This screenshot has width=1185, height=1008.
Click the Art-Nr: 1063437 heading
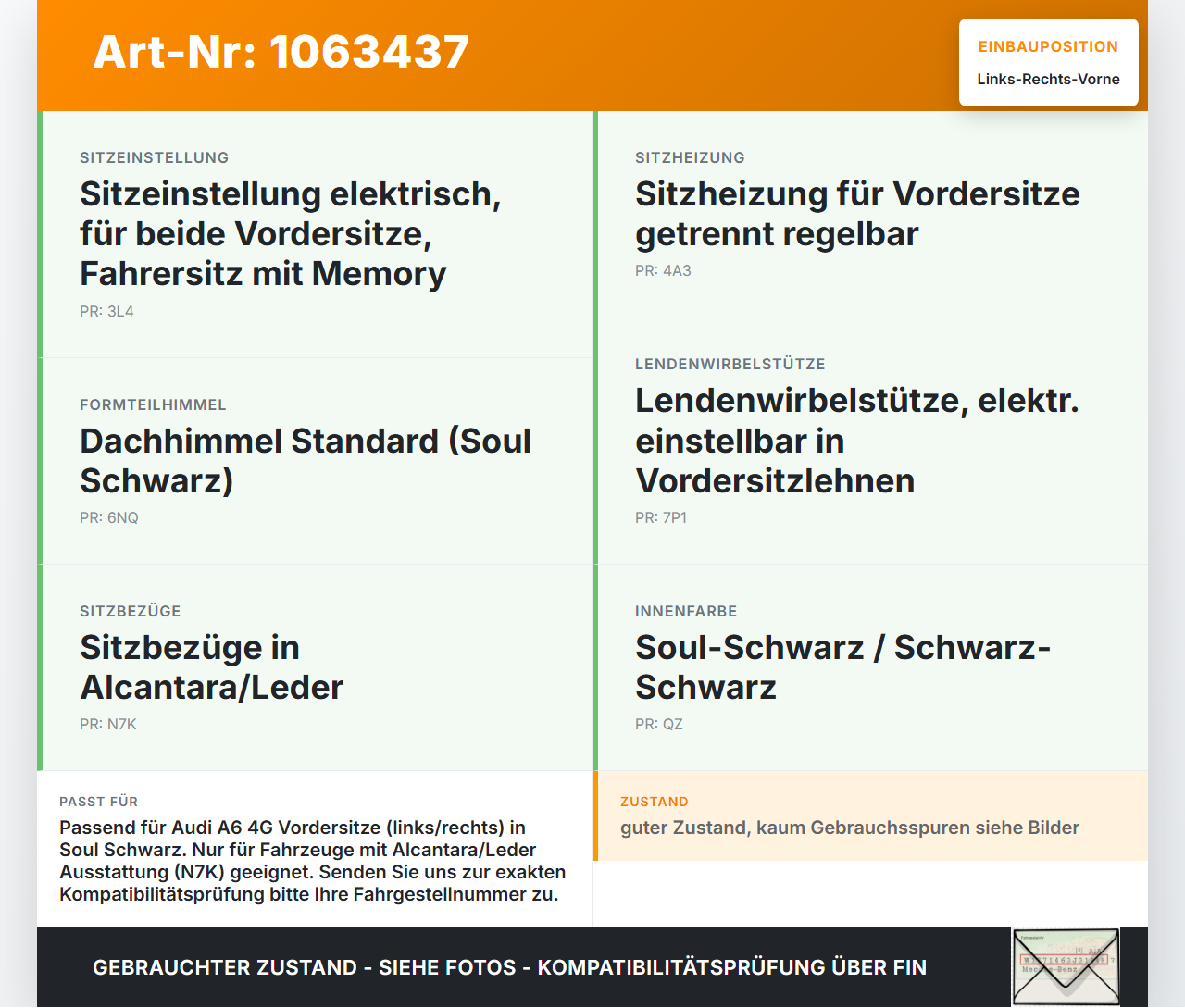tap(281, 52)
